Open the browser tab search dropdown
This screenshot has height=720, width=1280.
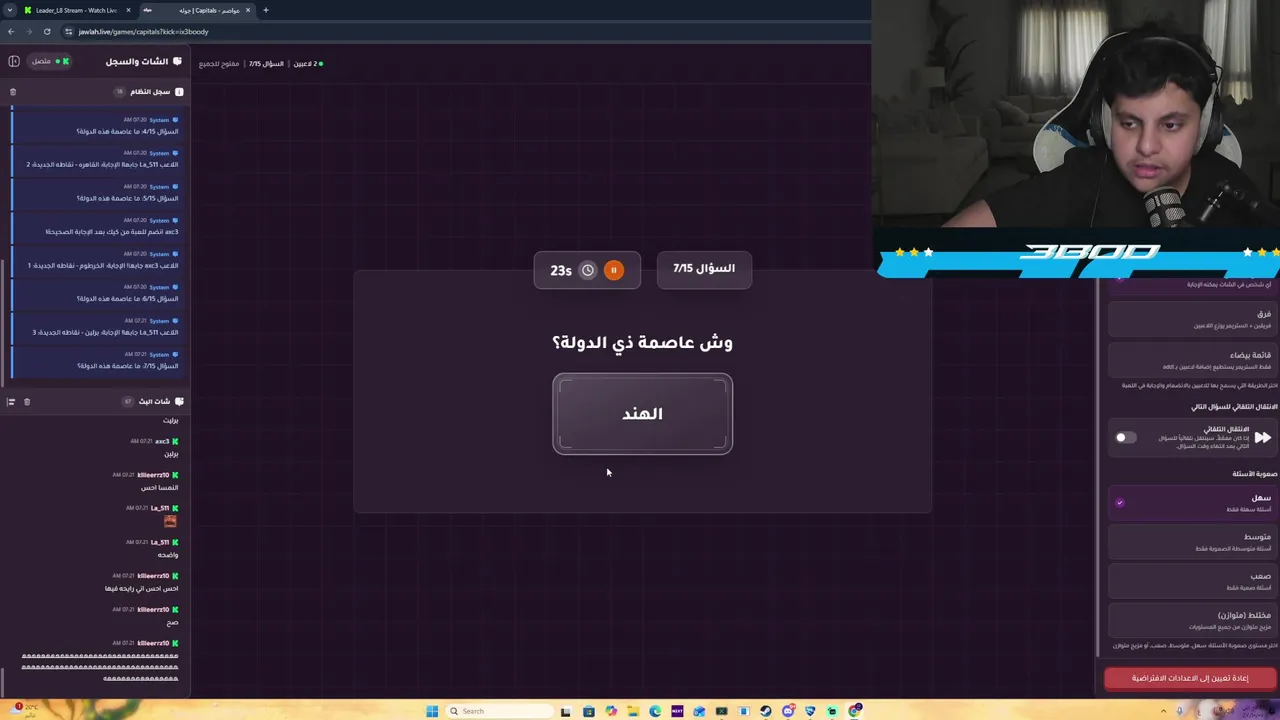[x=9, y=10]
